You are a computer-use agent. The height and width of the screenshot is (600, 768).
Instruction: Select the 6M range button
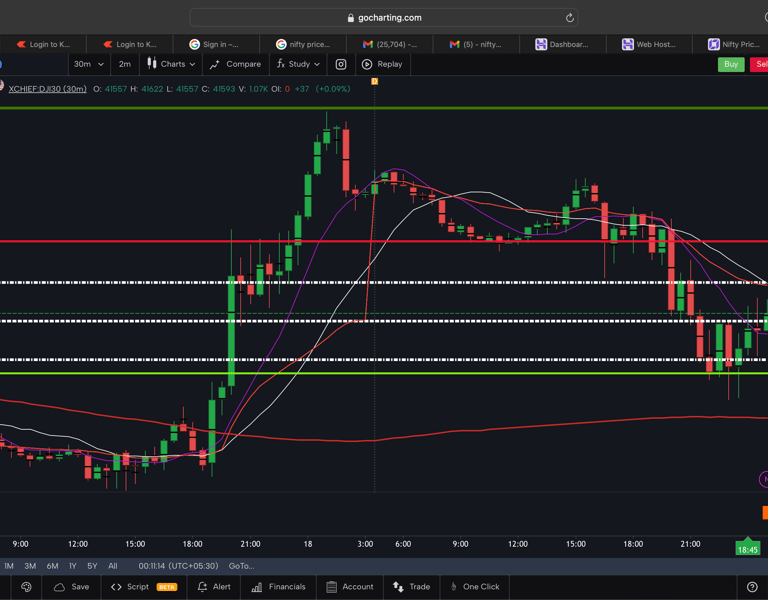click(x=52, y=566)
